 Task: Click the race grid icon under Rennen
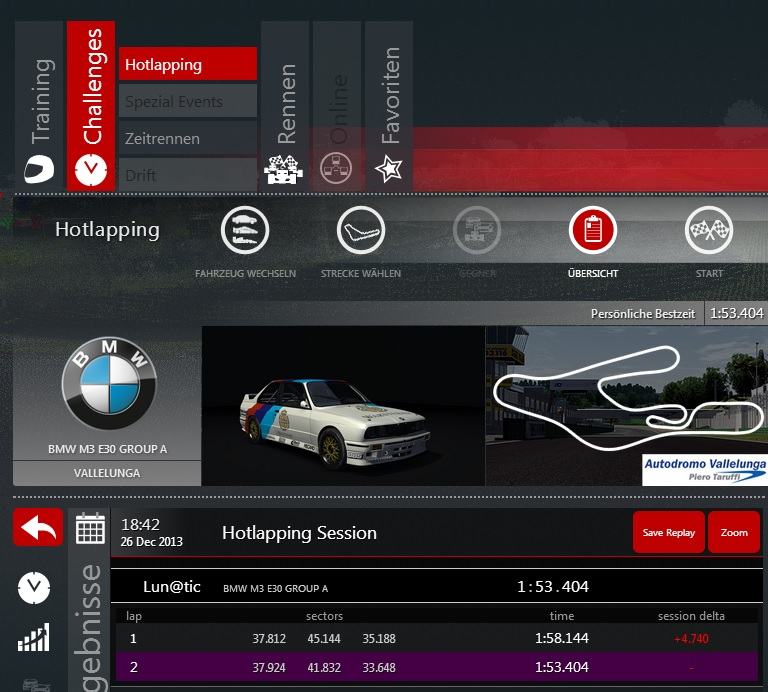[284, 169]
